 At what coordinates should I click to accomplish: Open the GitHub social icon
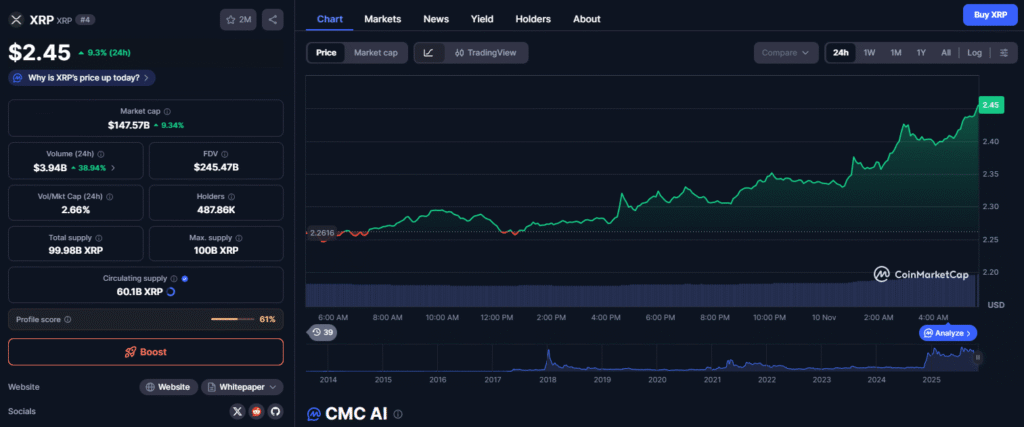tap(275, 411)
